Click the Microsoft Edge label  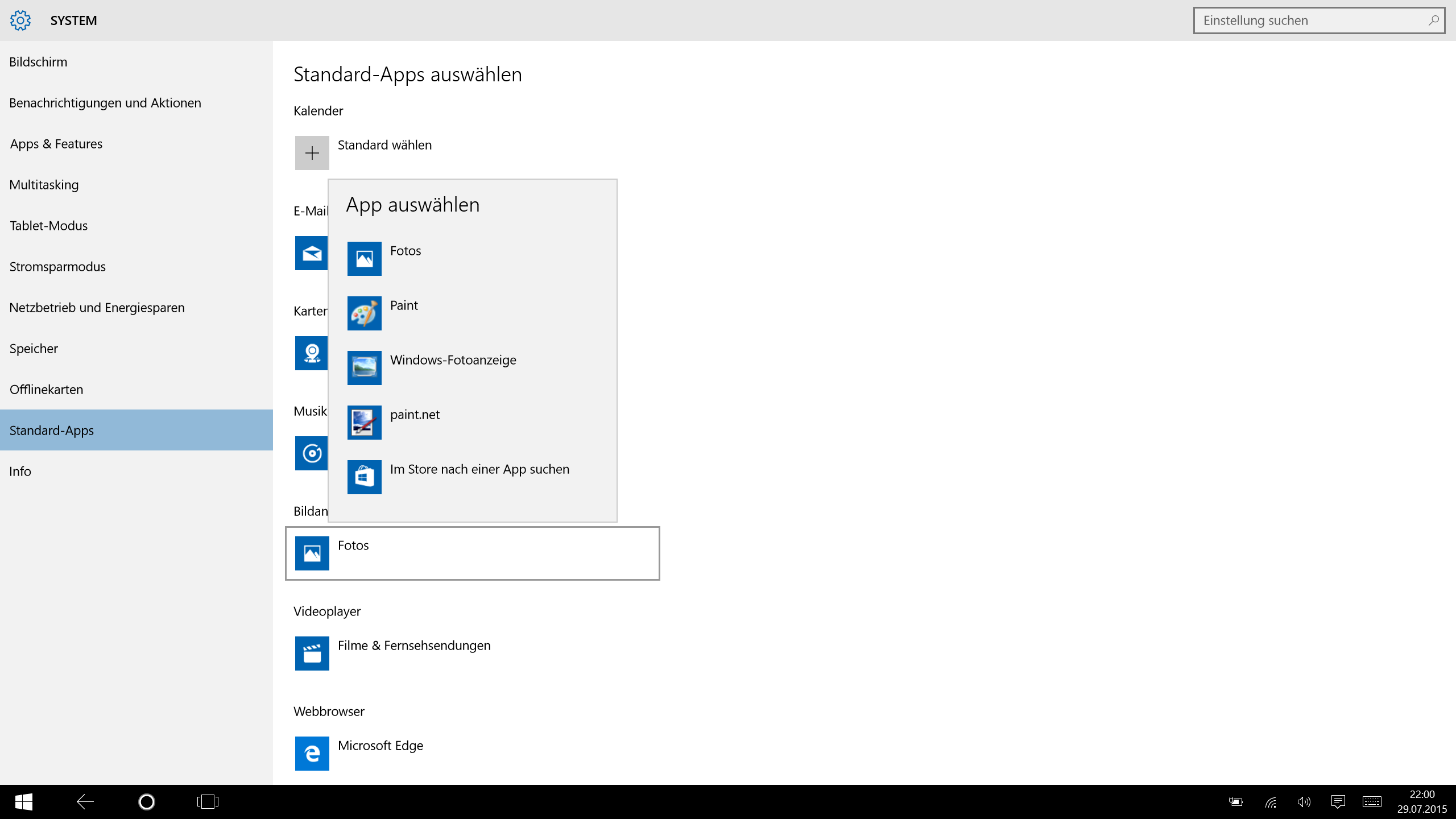[380, 746]
